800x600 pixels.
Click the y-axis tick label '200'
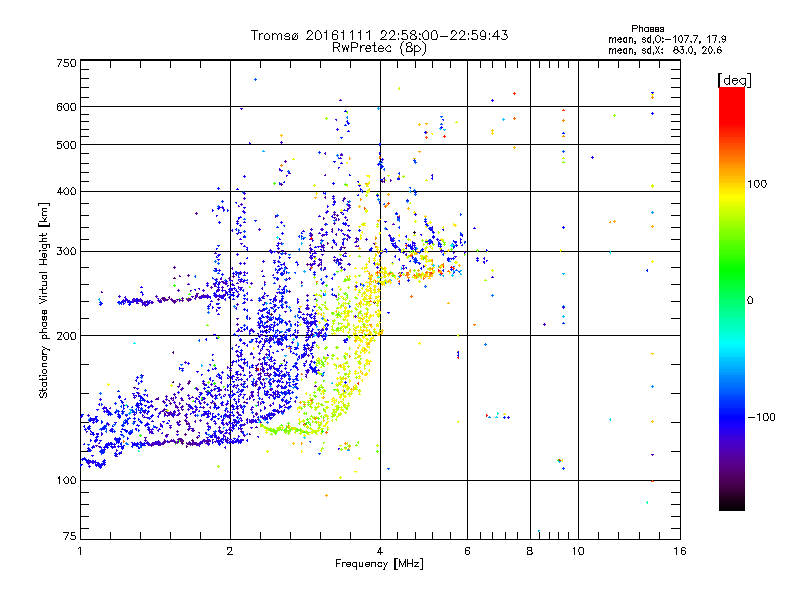66,336
